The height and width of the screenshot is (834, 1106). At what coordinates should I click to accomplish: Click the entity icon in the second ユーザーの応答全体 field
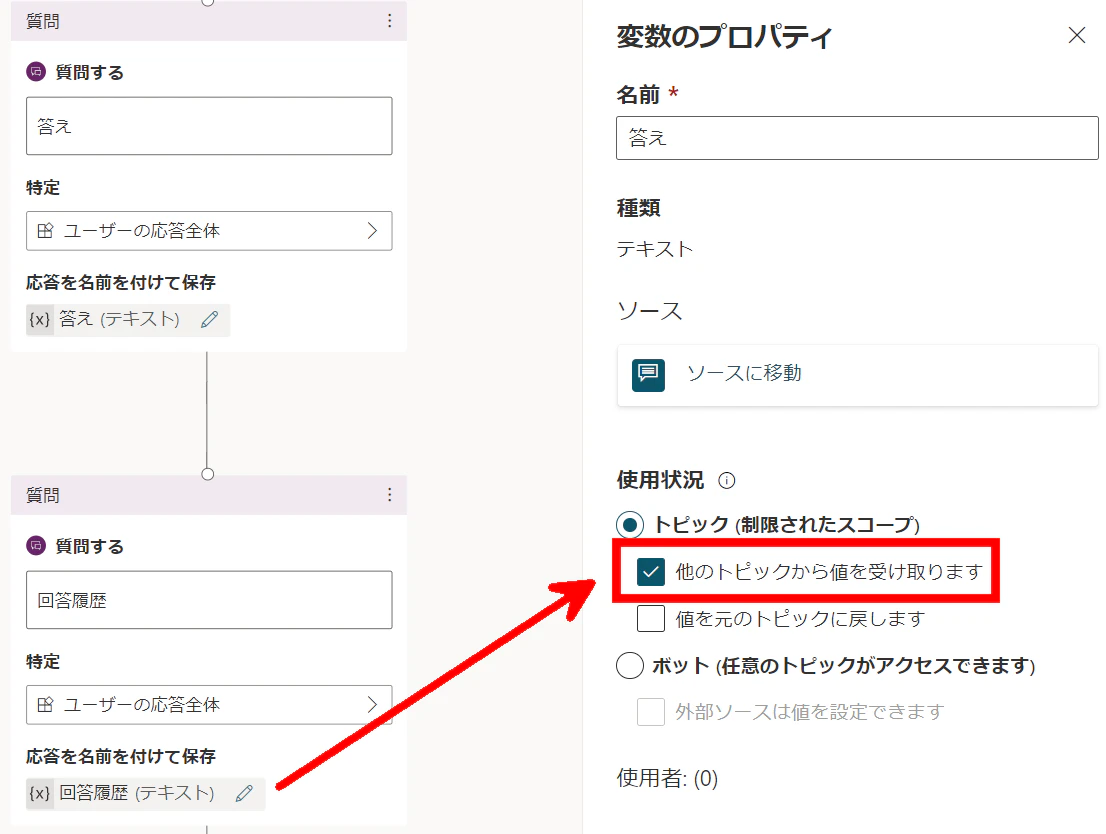[x=45, y=705]
